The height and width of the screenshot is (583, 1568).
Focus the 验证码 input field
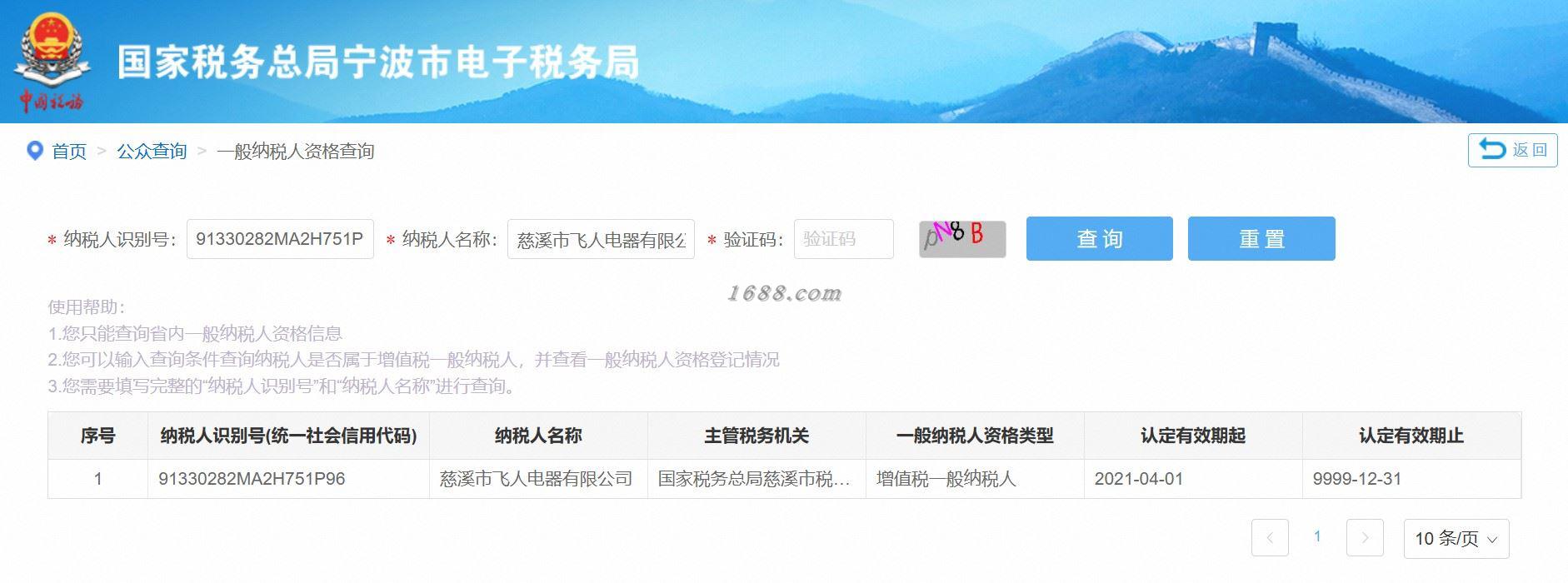pos(844,239)
